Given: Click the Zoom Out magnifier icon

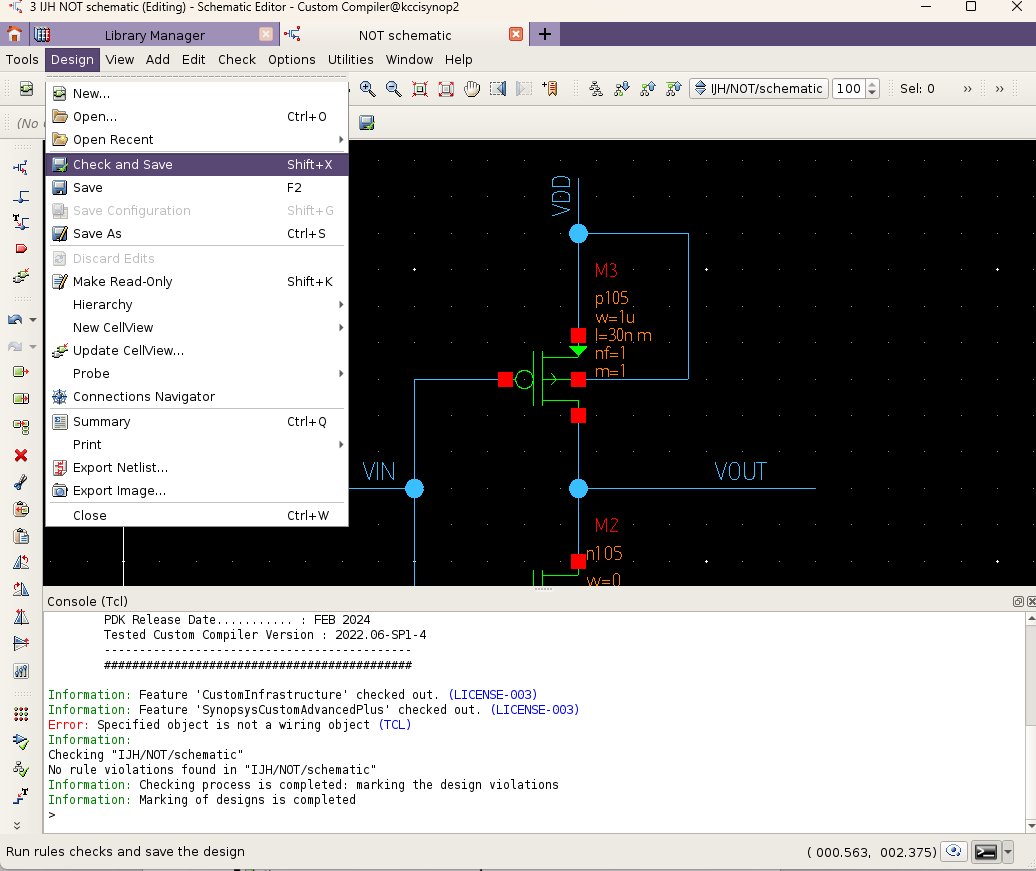Looking at the screenshot, I should pyautogui.click(x=394, y=89).
